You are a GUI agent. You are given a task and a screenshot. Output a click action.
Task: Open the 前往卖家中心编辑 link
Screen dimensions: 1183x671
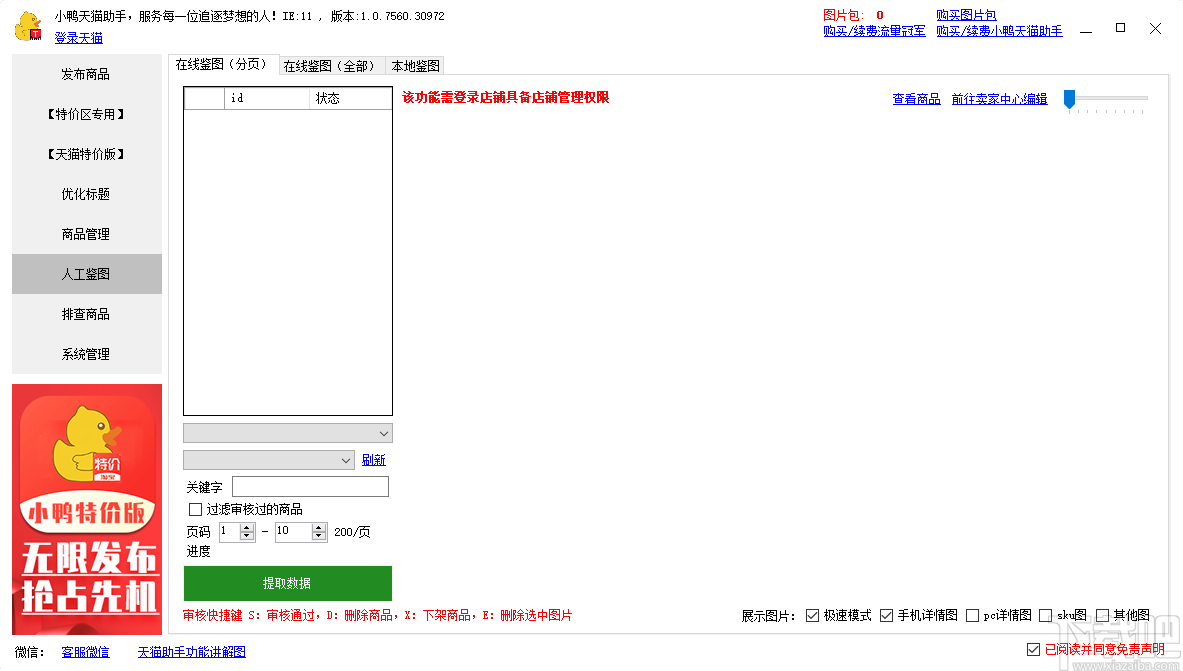coord(999,99)
